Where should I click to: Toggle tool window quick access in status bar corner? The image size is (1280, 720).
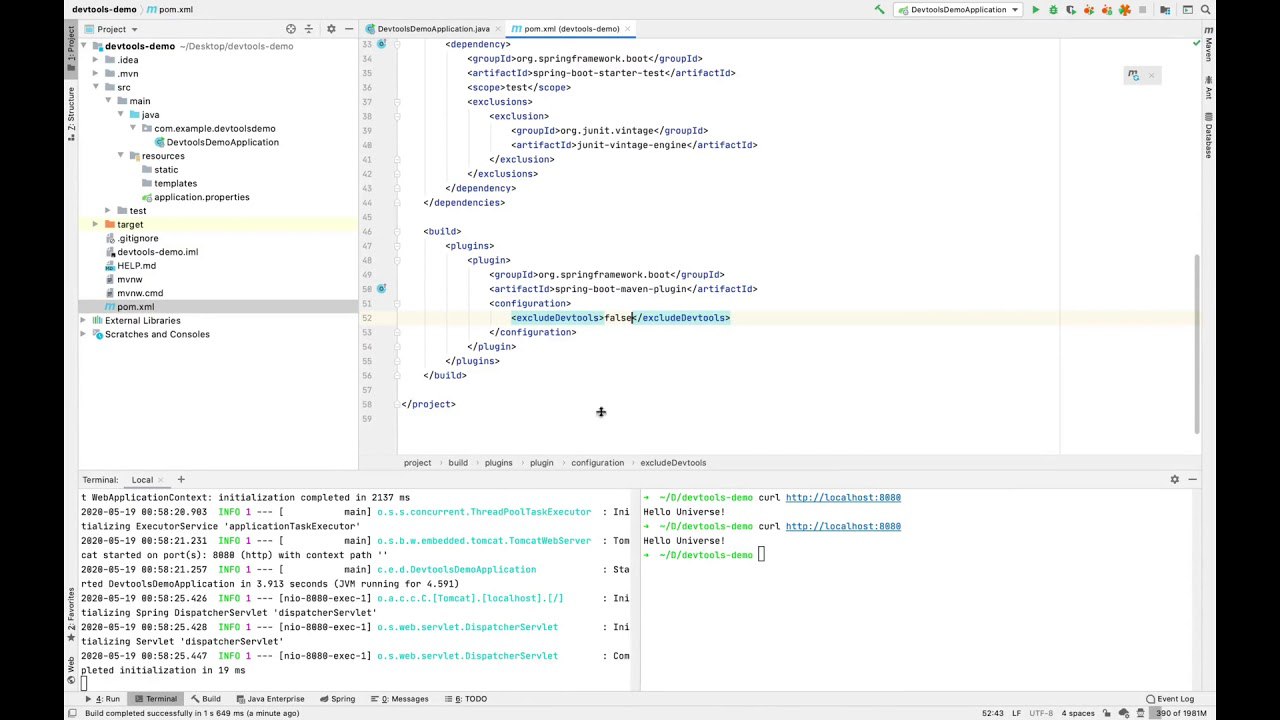[72, 713]
